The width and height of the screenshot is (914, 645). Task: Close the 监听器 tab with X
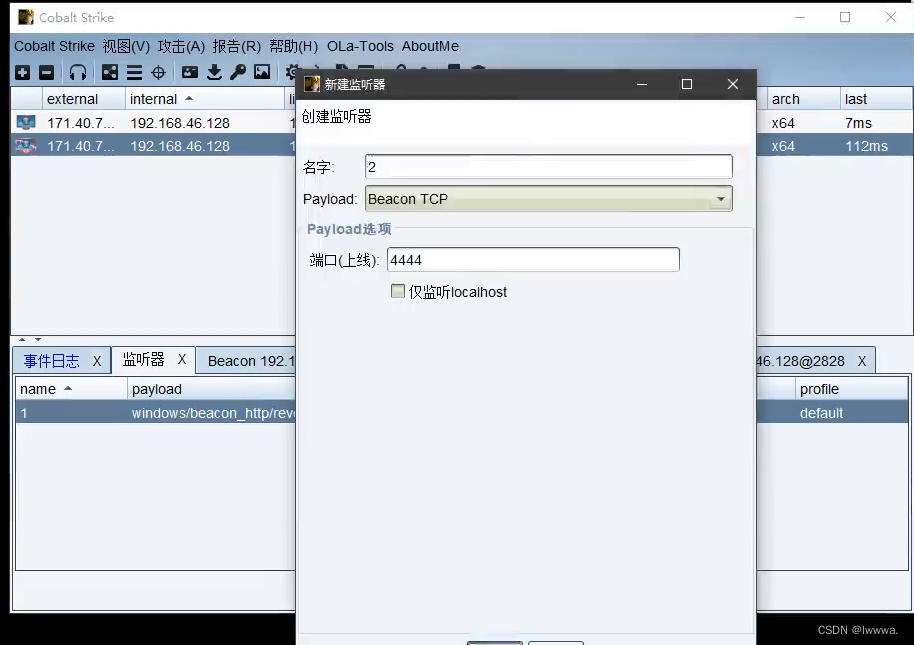[182, 359]
